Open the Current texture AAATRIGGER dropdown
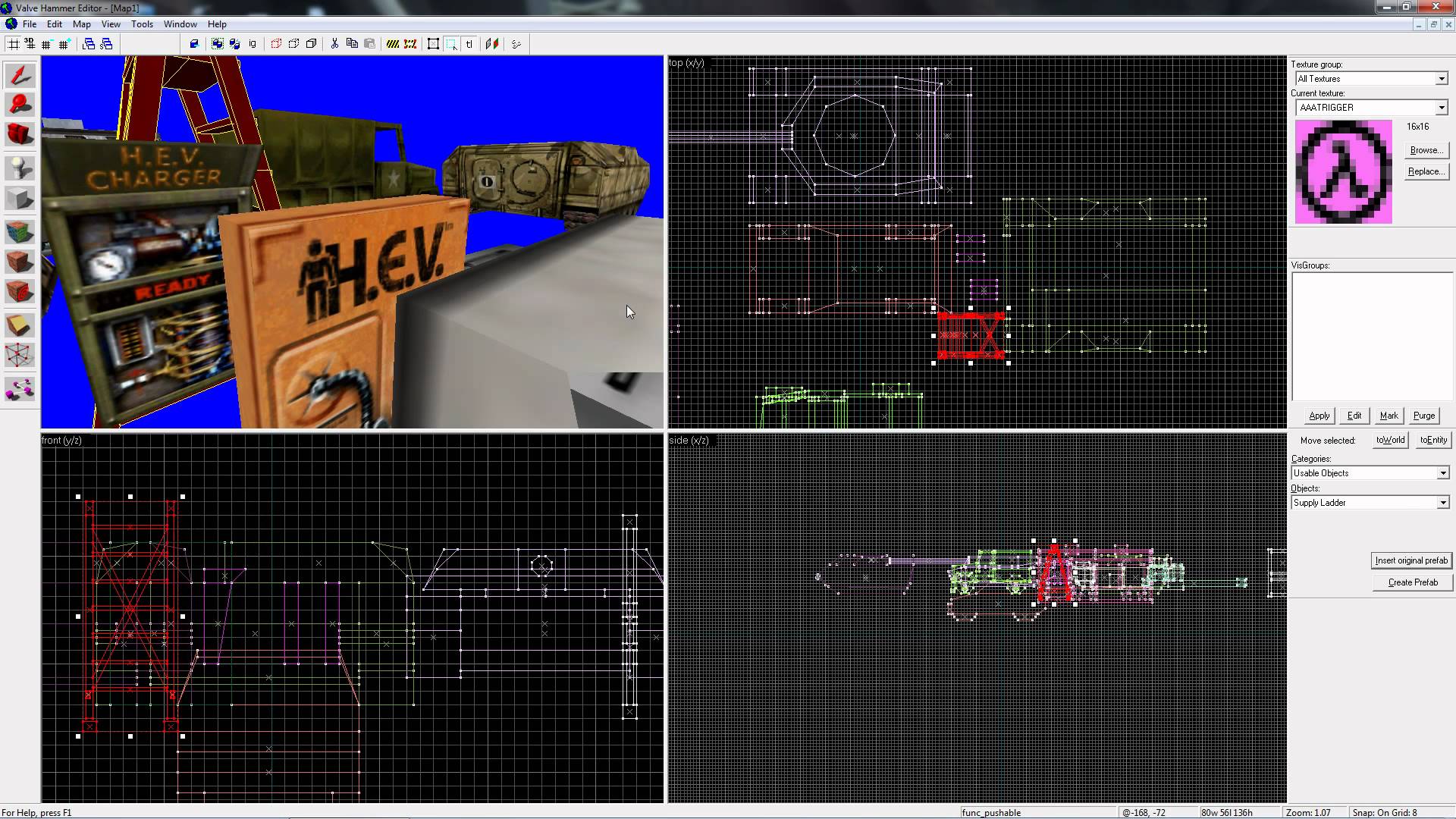The height and width of the screenshot is (819, 1456). [x=1441, y=108]
